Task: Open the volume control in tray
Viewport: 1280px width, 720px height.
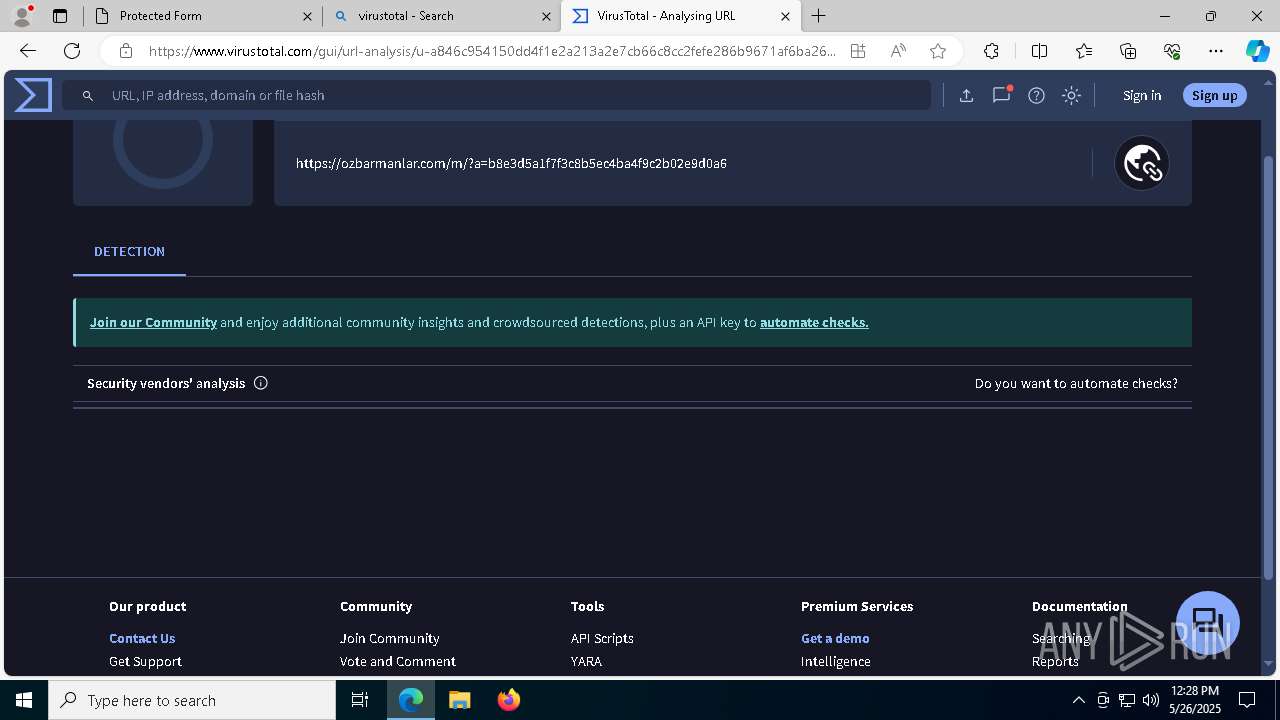Action: 1151,700
